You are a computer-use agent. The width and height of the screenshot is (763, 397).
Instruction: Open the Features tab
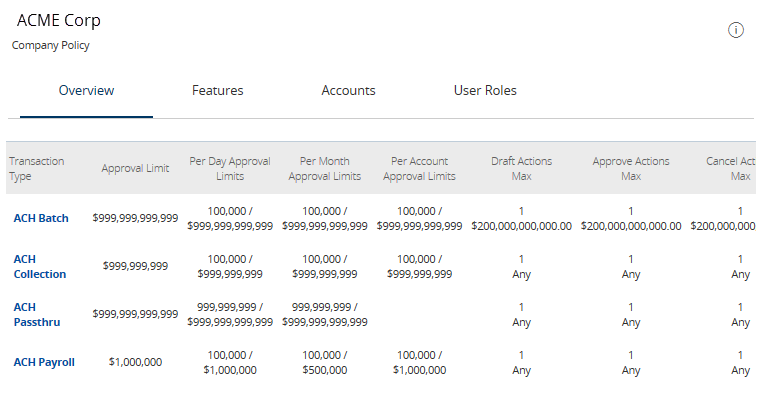point(218,90)
